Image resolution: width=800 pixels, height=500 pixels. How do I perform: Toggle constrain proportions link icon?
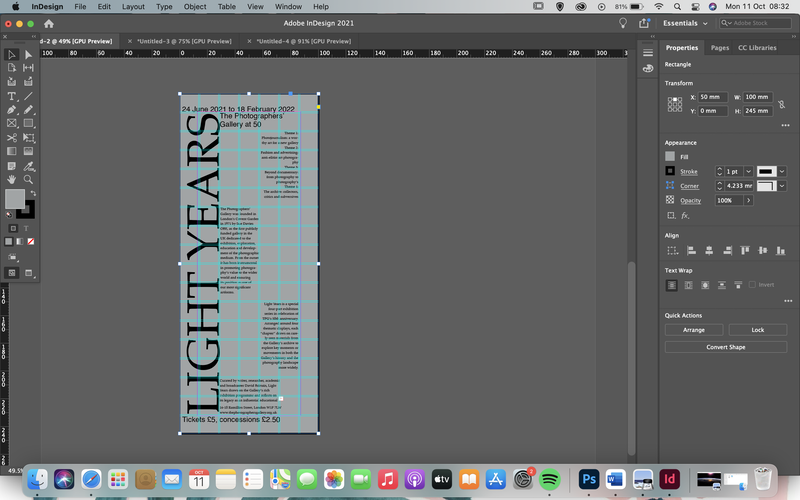pos(782,104)
